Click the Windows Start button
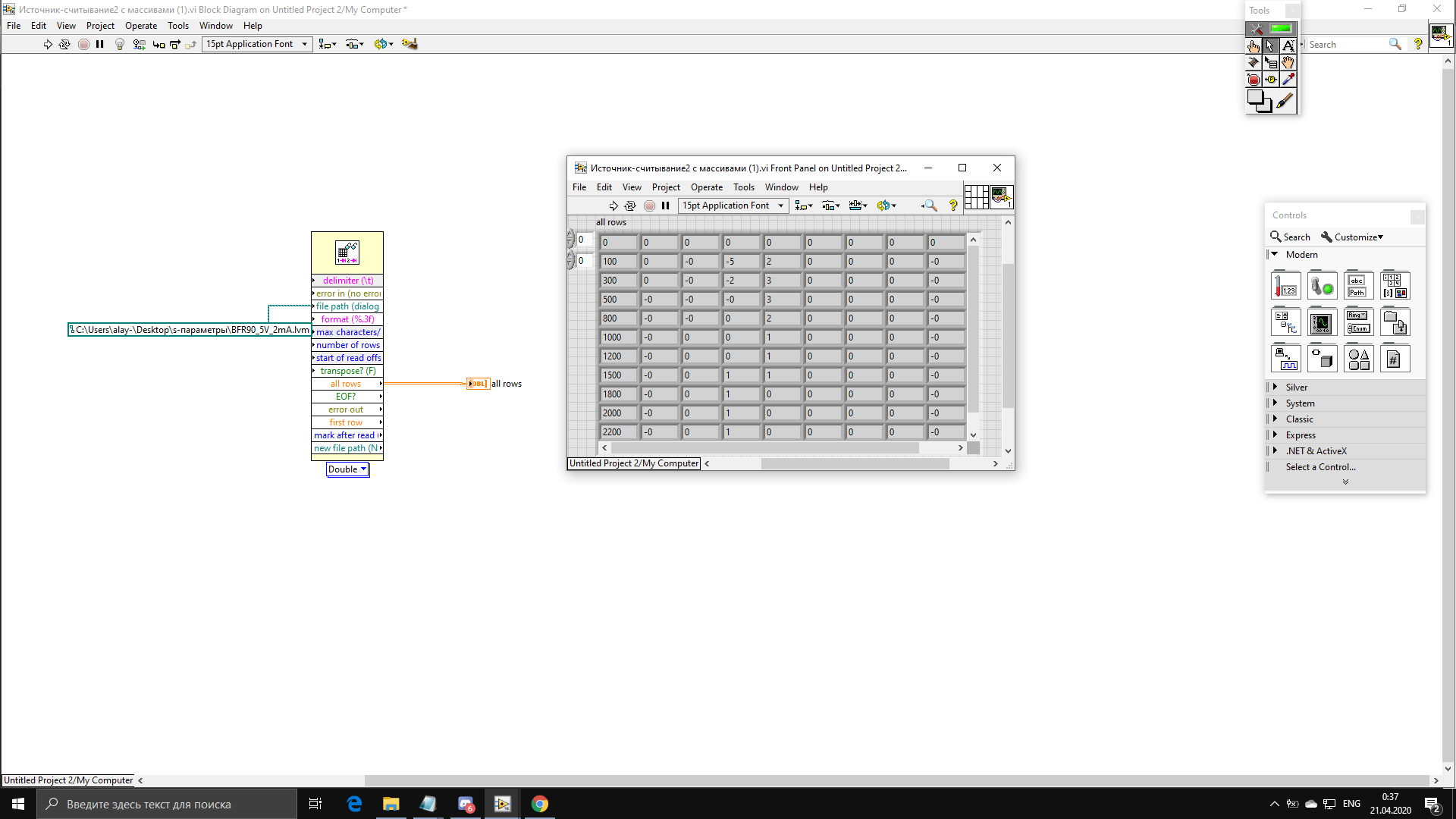The image size is (1456, 819). (18, 804)
